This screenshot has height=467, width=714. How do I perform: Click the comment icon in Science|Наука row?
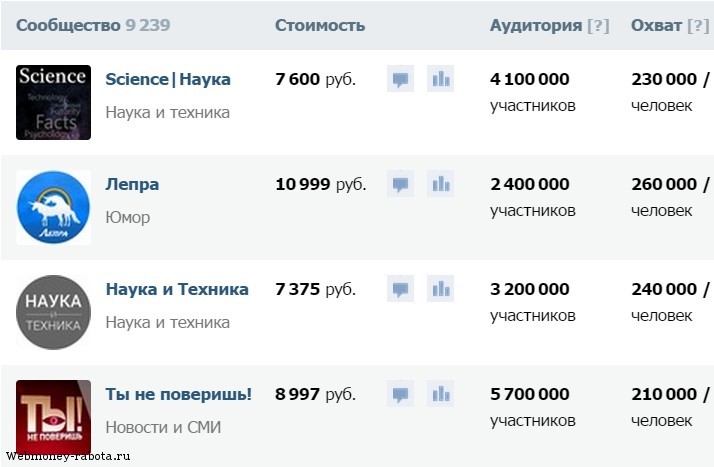pos(400,79)
